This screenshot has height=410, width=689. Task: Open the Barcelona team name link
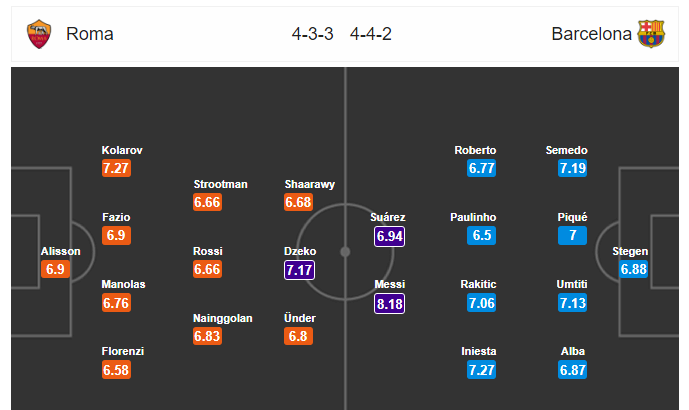(x=591, y=34)
